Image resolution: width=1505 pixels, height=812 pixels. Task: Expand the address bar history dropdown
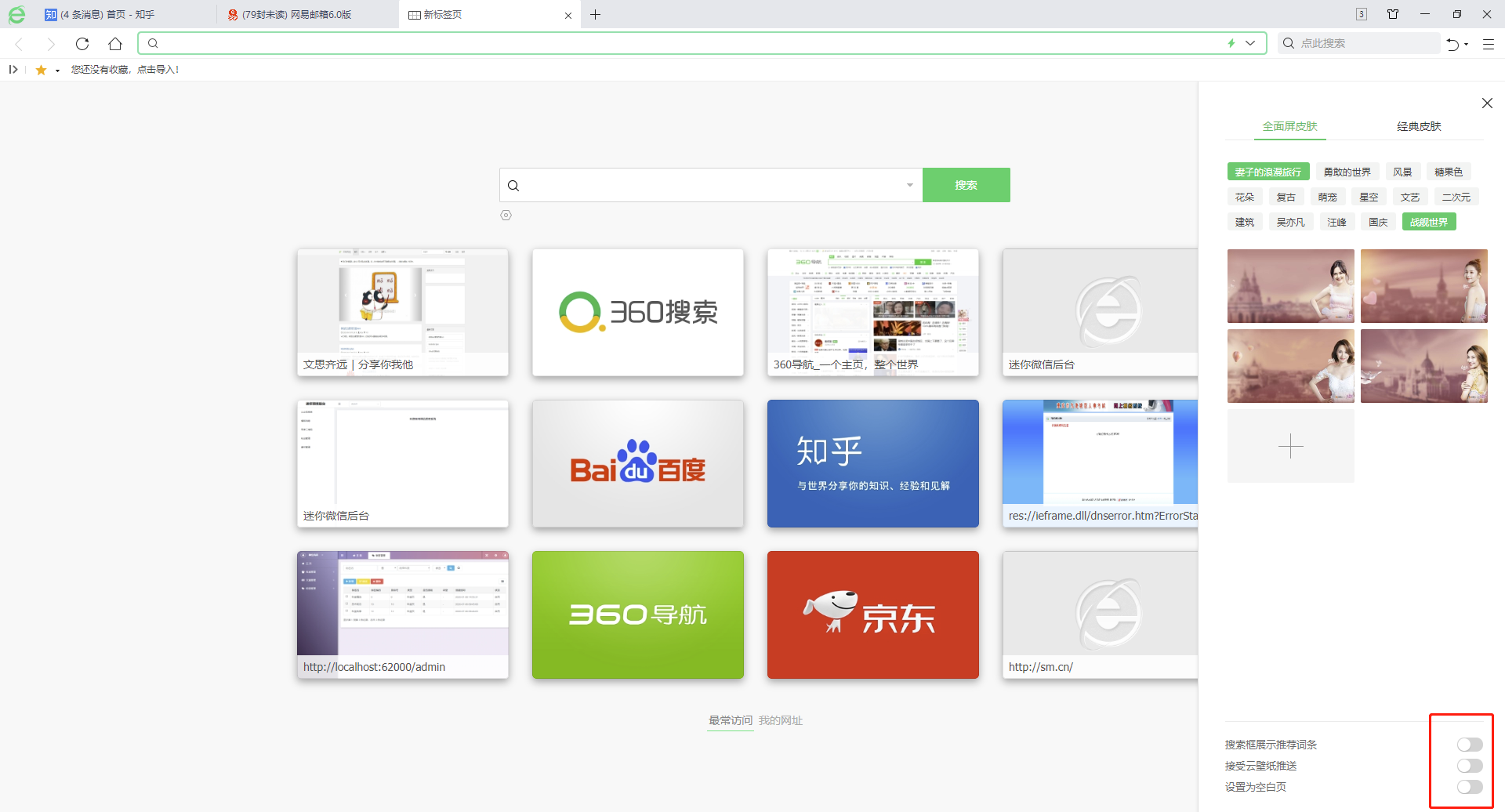[x=1251, y=43]
